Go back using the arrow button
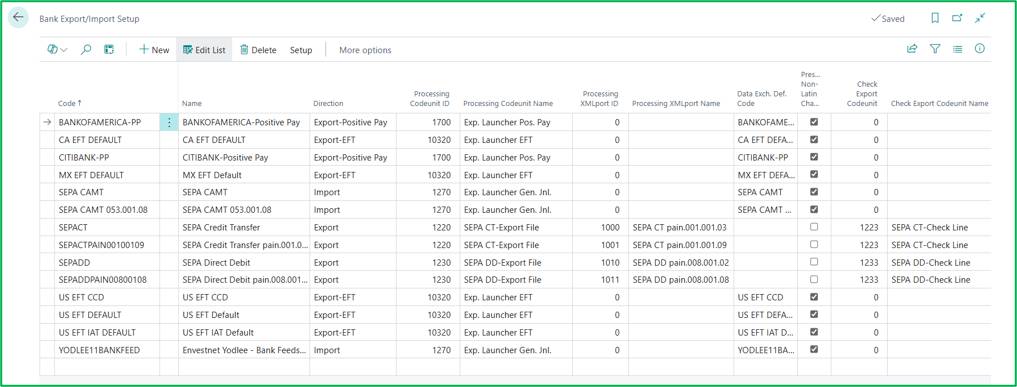Screen dimensions: 1017x387 click(x=18, y=18)
